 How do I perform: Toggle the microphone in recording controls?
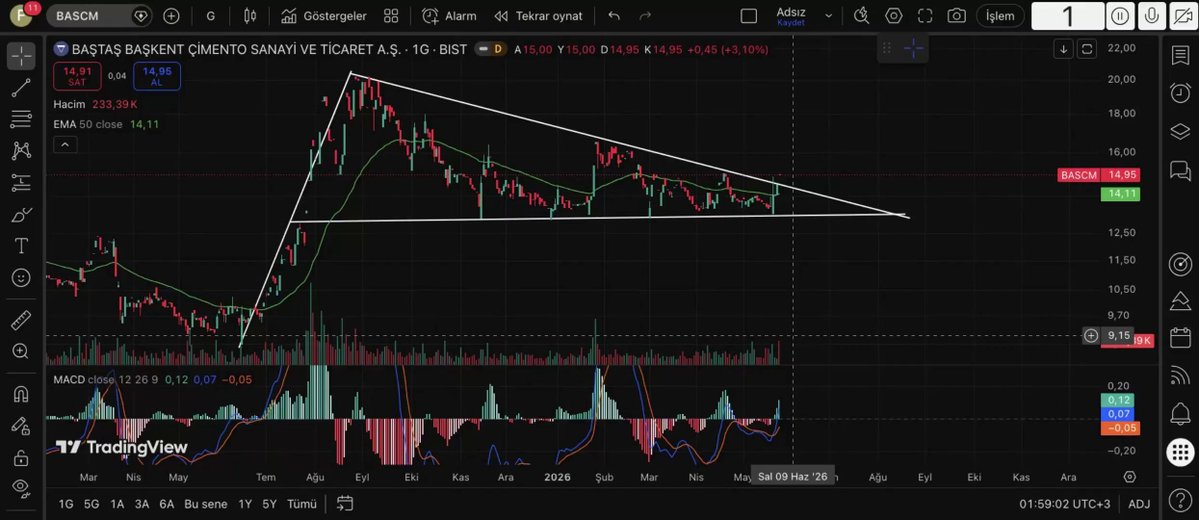1150,16
